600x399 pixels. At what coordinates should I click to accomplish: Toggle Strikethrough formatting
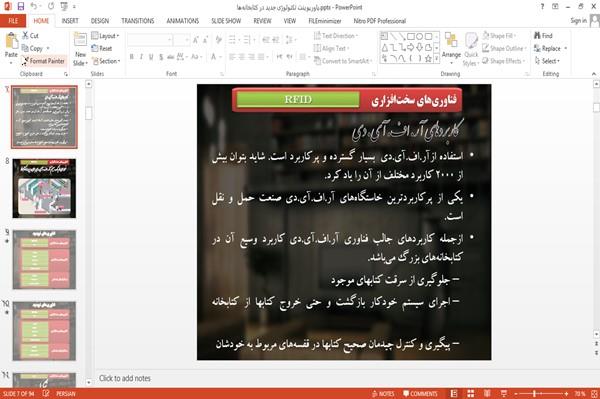171,57
